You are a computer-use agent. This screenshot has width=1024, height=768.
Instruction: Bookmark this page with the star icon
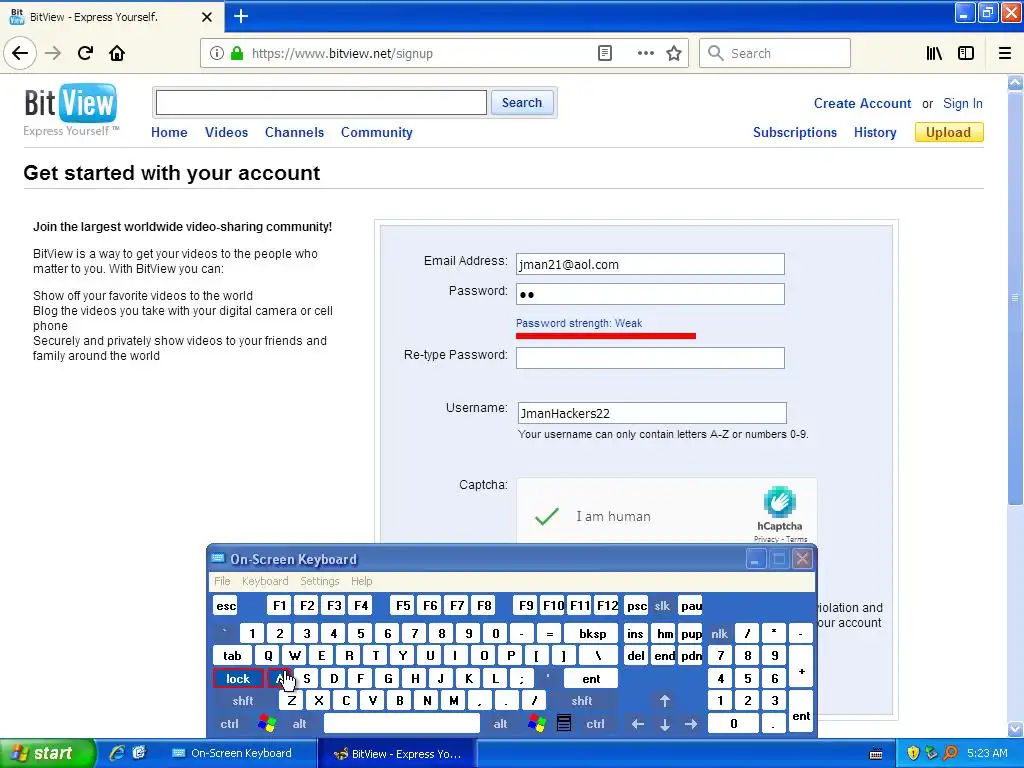click(x=674, y=54)
